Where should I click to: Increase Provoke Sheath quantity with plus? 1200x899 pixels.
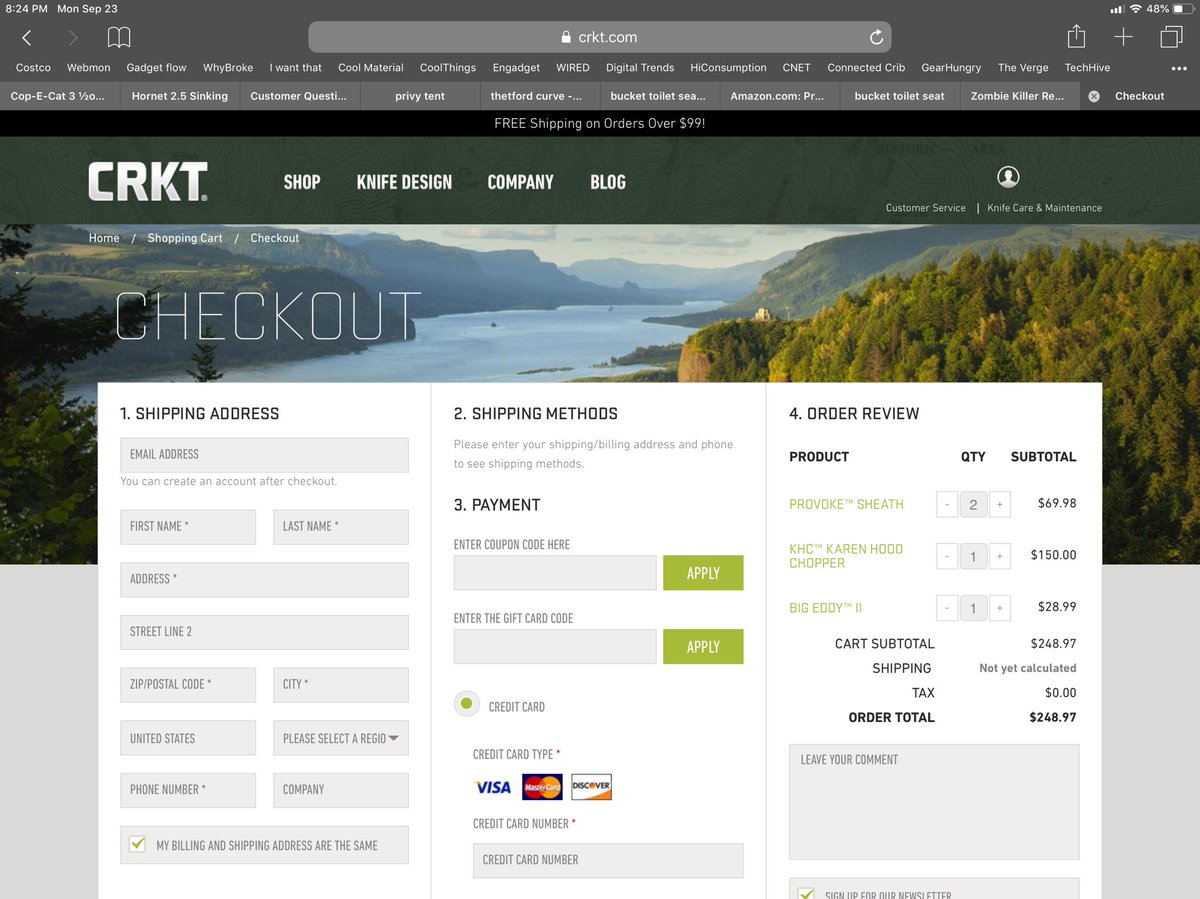[x=999, y=504]
